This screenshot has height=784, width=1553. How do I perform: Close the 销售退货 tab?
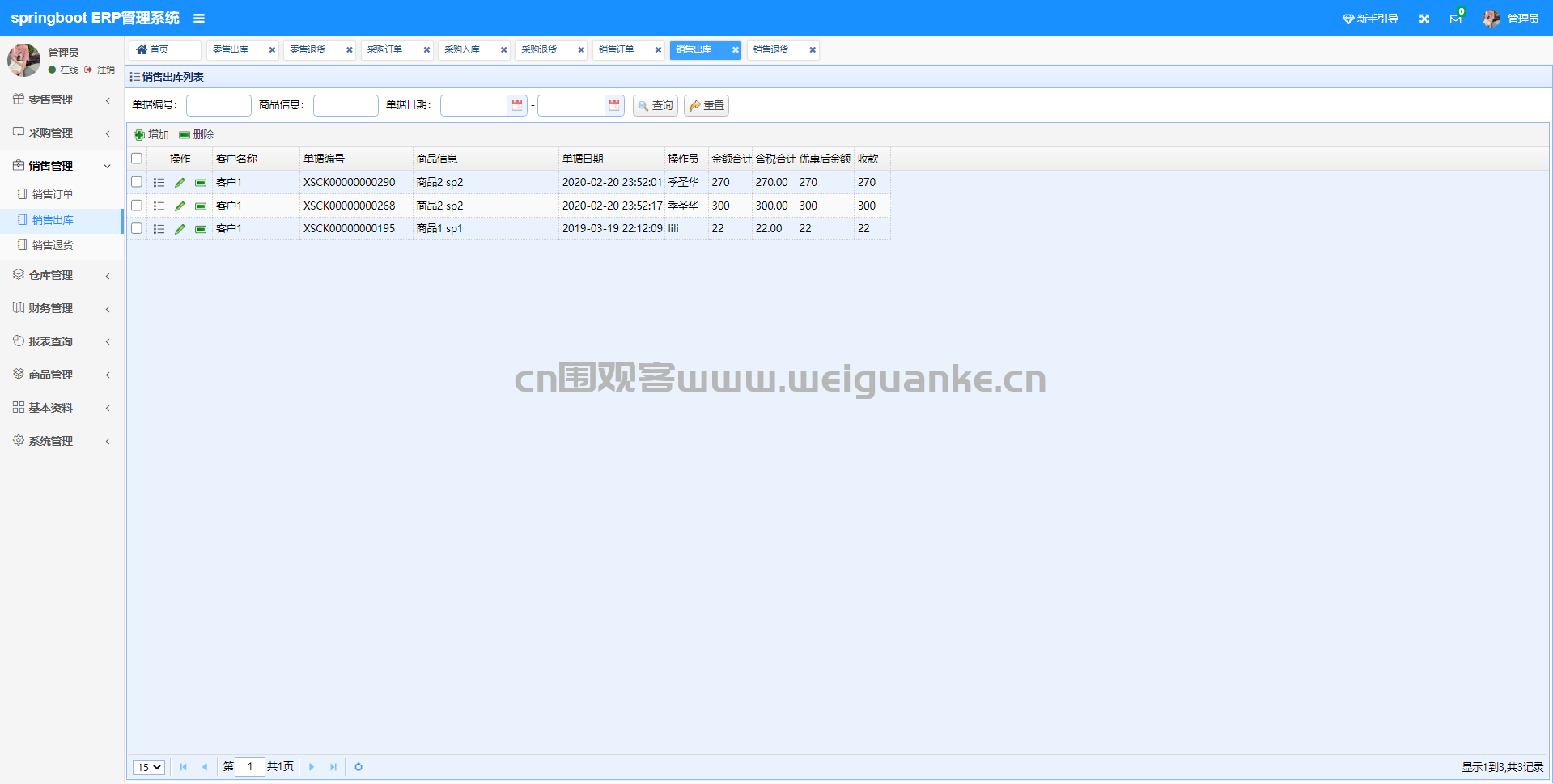pos(813,50)
